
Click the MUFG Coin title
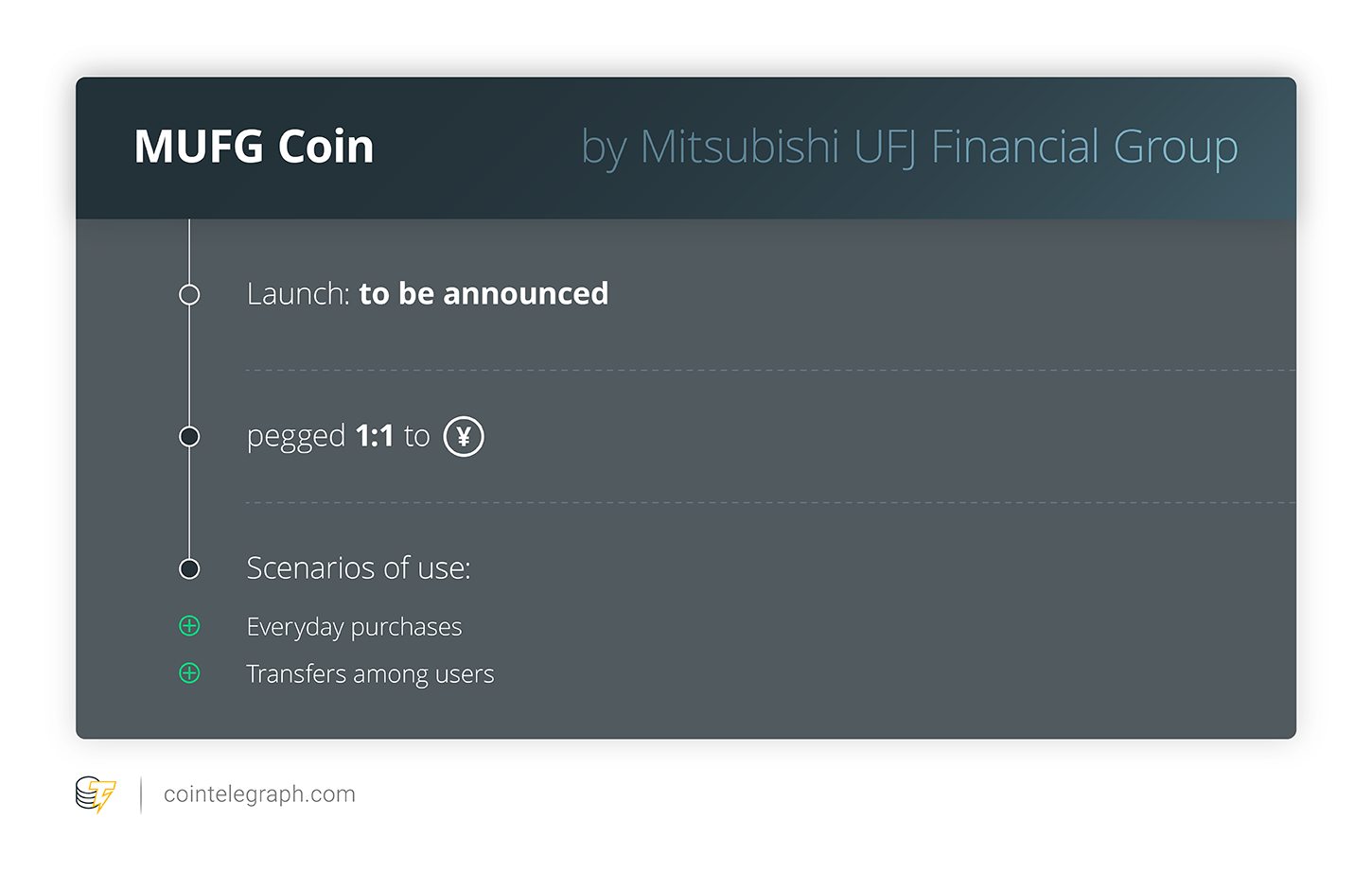254,147
